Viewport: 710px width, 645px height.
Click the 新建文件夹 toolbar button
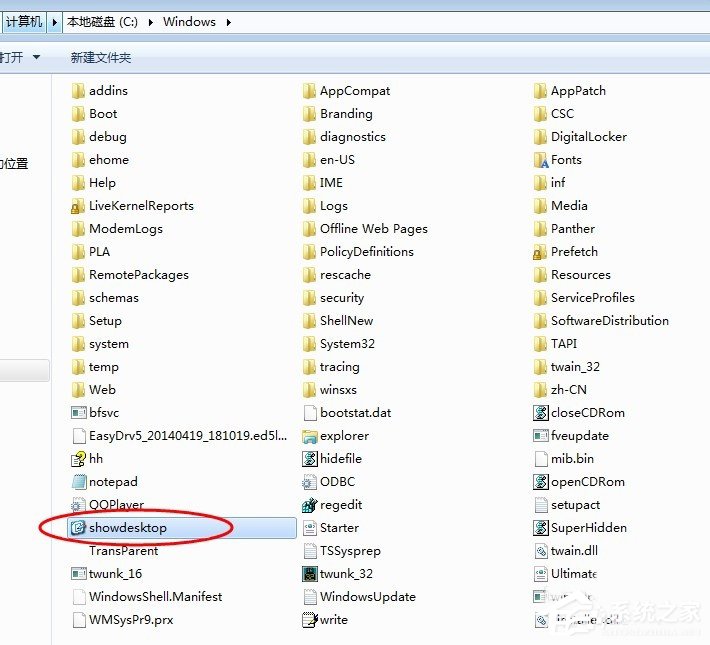[101, 58]
